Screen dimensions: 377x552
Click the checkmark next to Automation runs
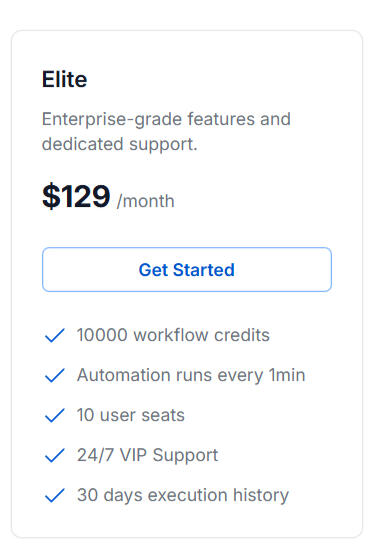(55, 375)
